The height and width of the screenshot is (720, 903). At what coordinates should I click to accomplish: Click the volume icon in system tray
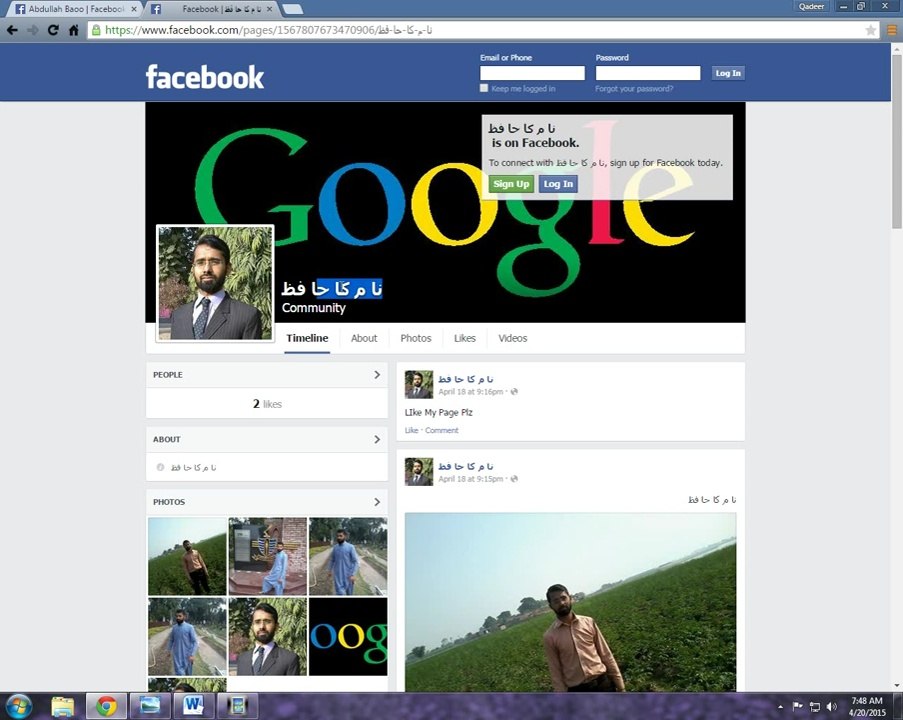pyautogui.click(x=832, y=706)
